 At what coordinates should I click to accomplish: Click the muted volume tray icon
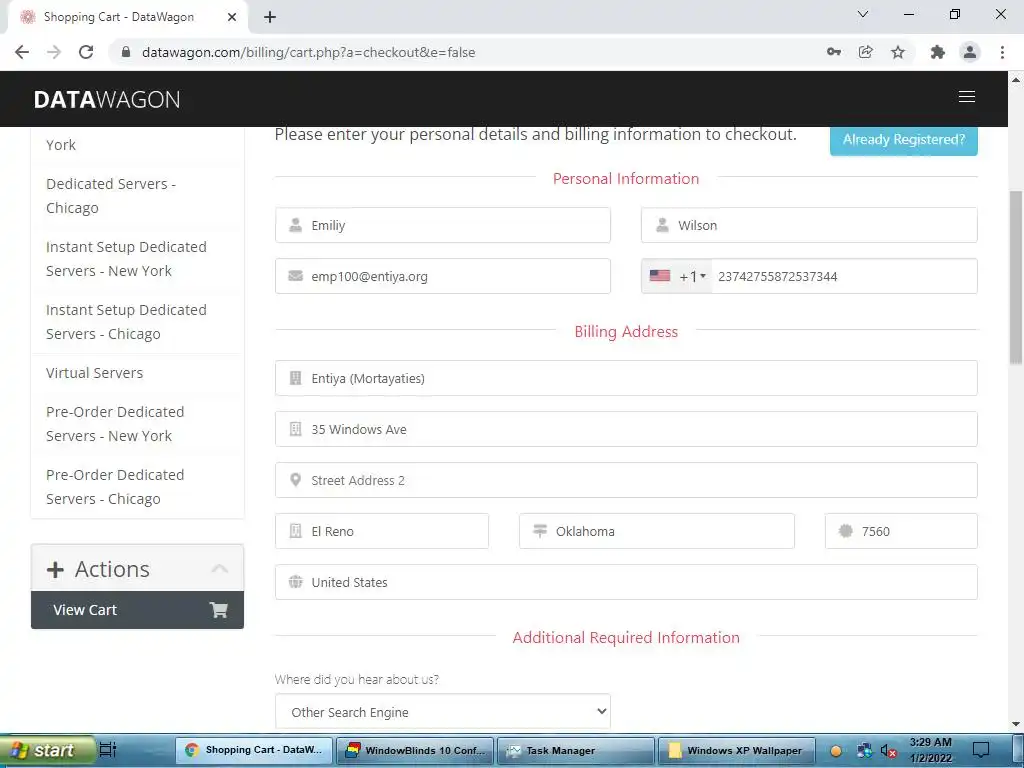[x=888, y=751]
